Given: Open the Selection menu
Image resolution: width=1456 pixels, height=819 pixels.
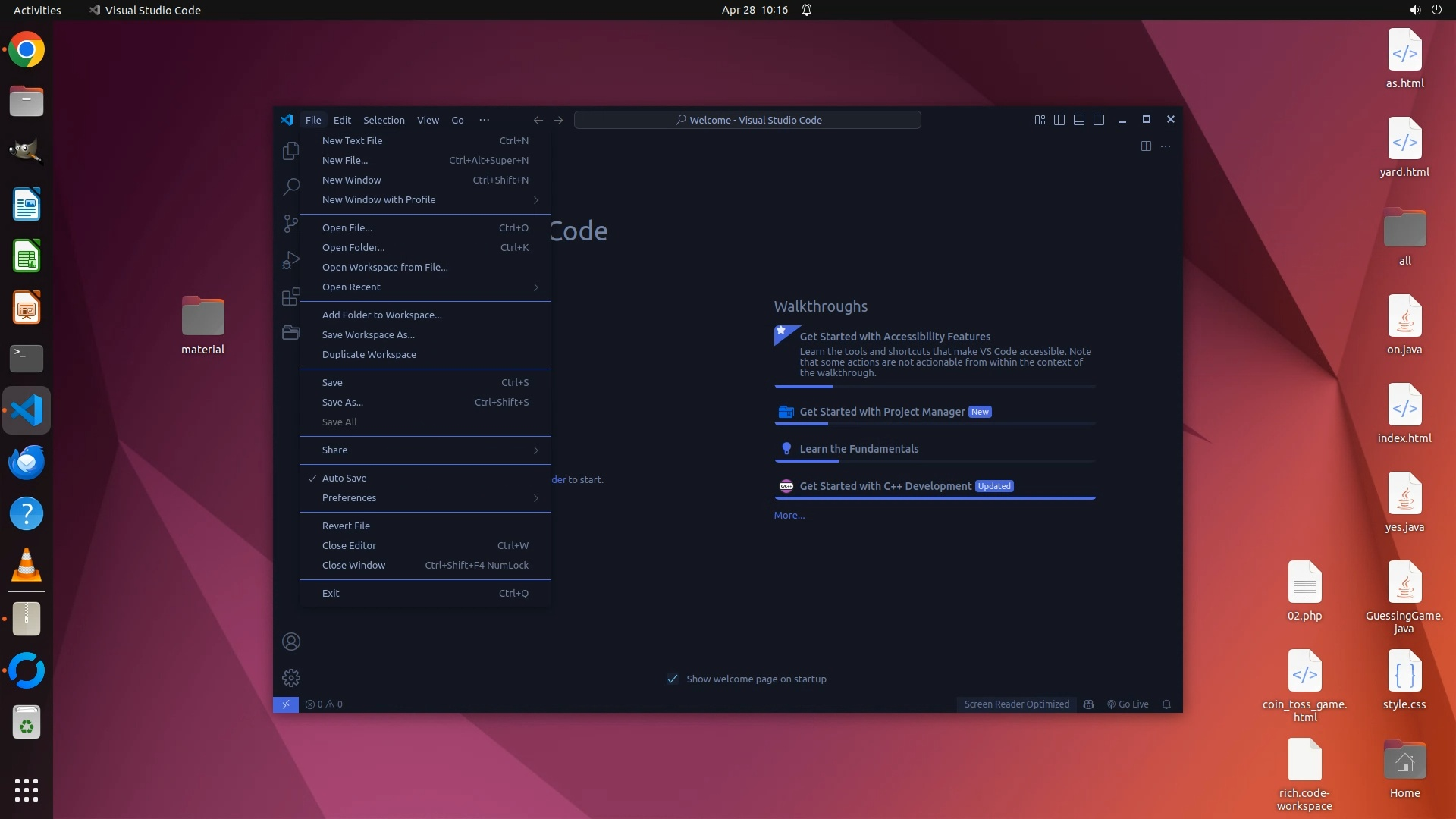Looking at the screenshot, I should point(384,120).
